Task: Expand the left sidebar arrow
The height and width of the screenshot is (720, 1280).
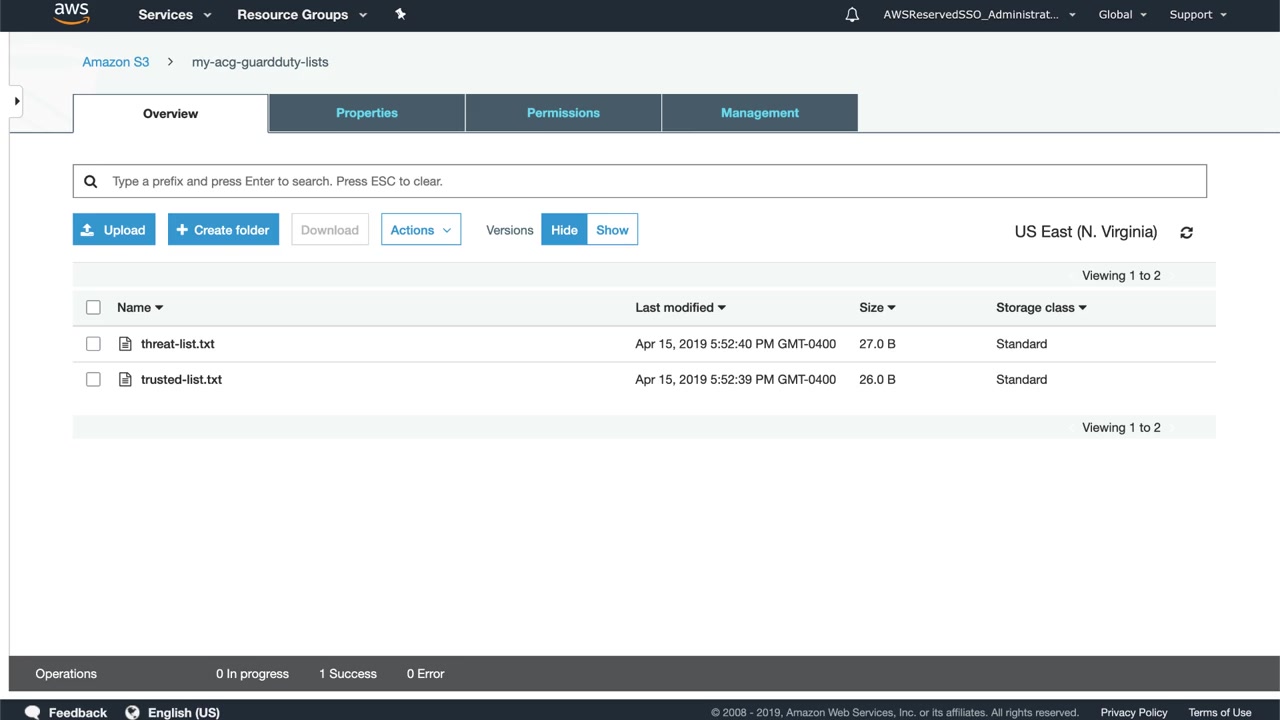Action: (17, 101)
